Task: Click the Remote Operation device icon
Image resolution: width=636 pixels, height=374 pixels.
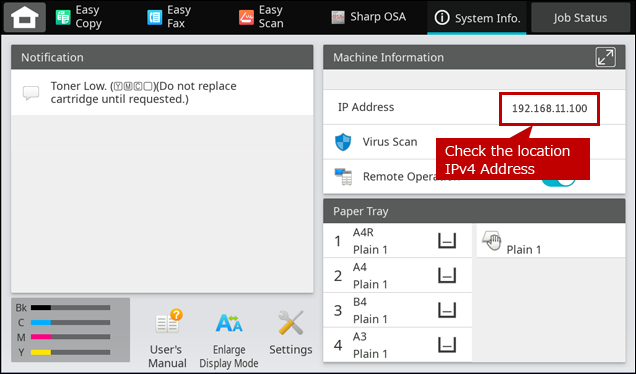Action: tap(343, 176)
